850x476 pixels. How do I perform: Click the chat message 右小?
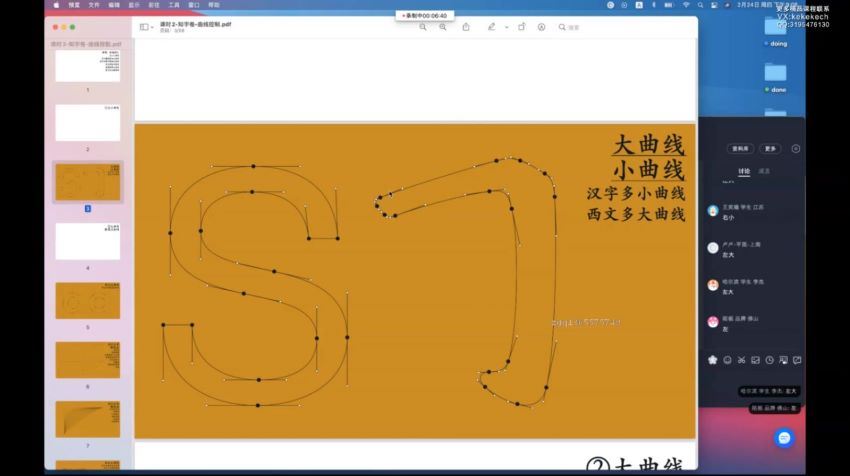(728, 217)
